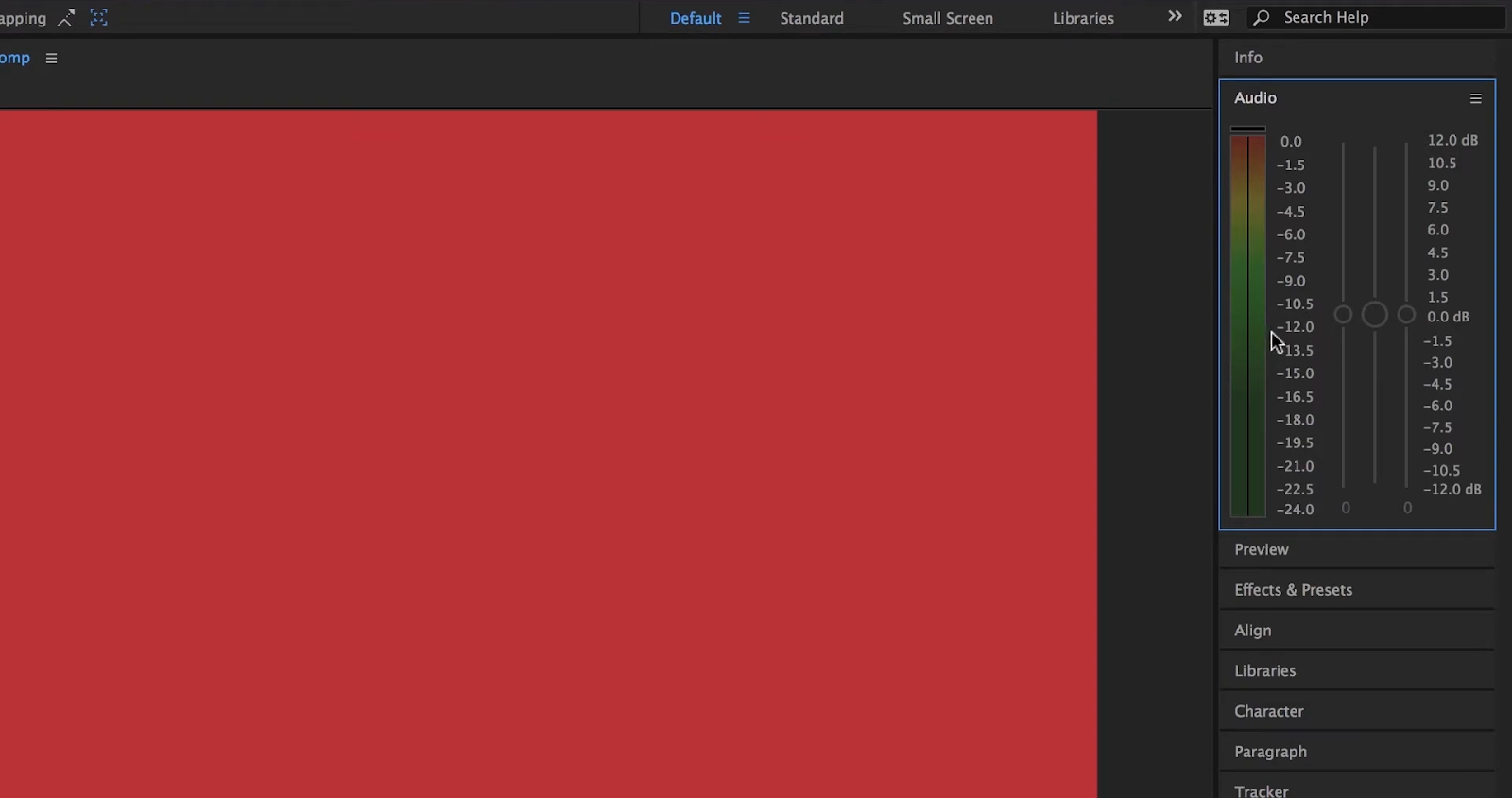1512x798 pixels.
Task: Select the Audio panel title
Action: [1255, 98]
